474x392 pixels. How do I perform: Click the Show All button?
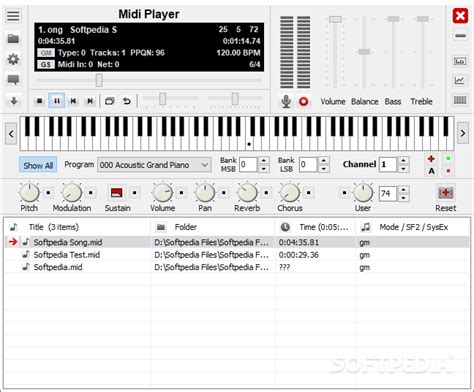tap(38, 165)
